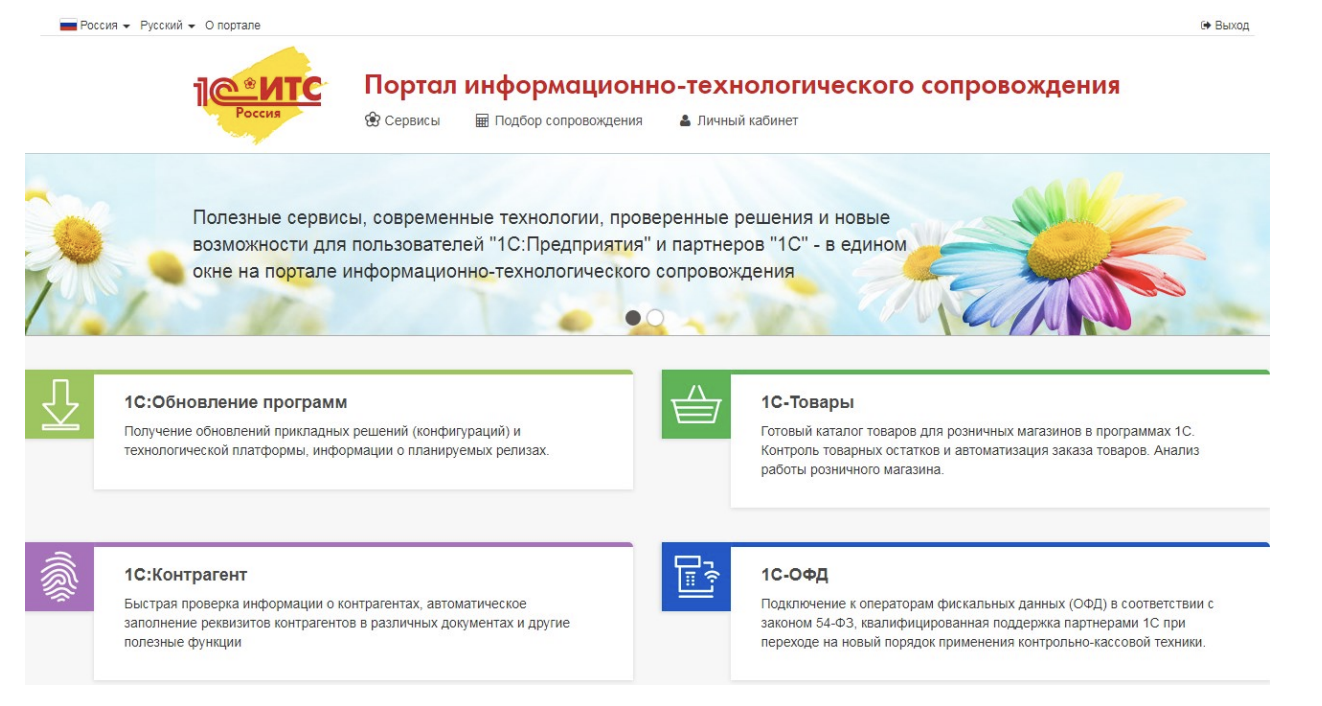Open the 1С:Контрагент service title
The width and height of the screenshot is (1322, 706).
(185, 575)
